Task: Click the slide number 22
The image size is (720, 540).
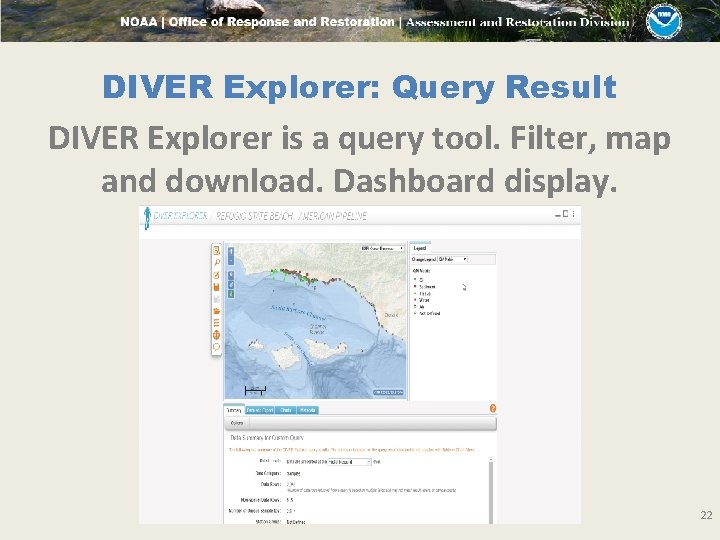Action: 706,515
